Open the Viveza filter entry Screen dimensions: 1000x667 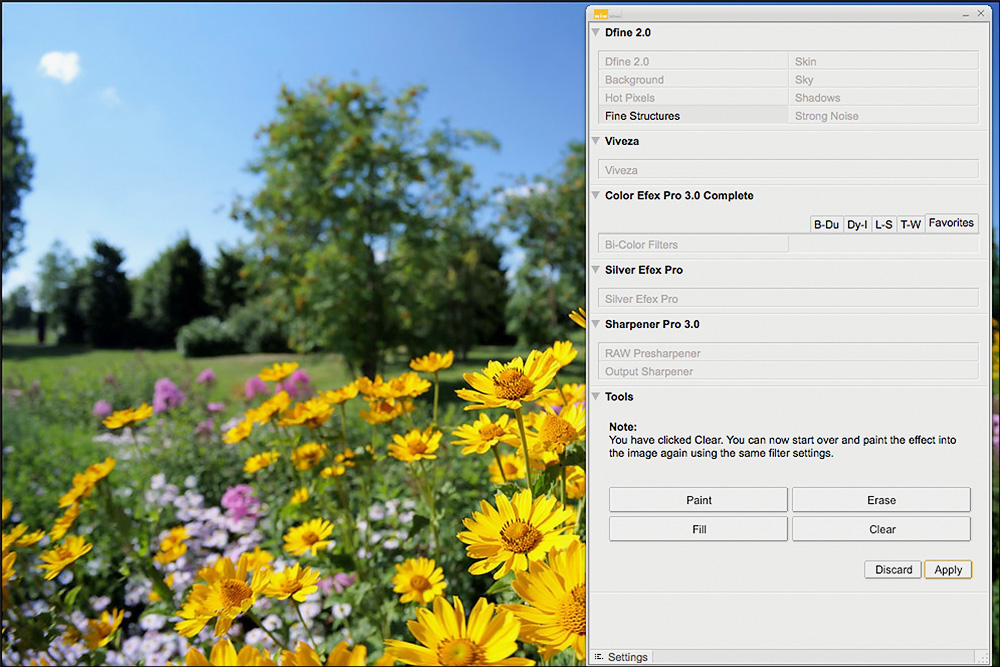(x=788, y=170)
